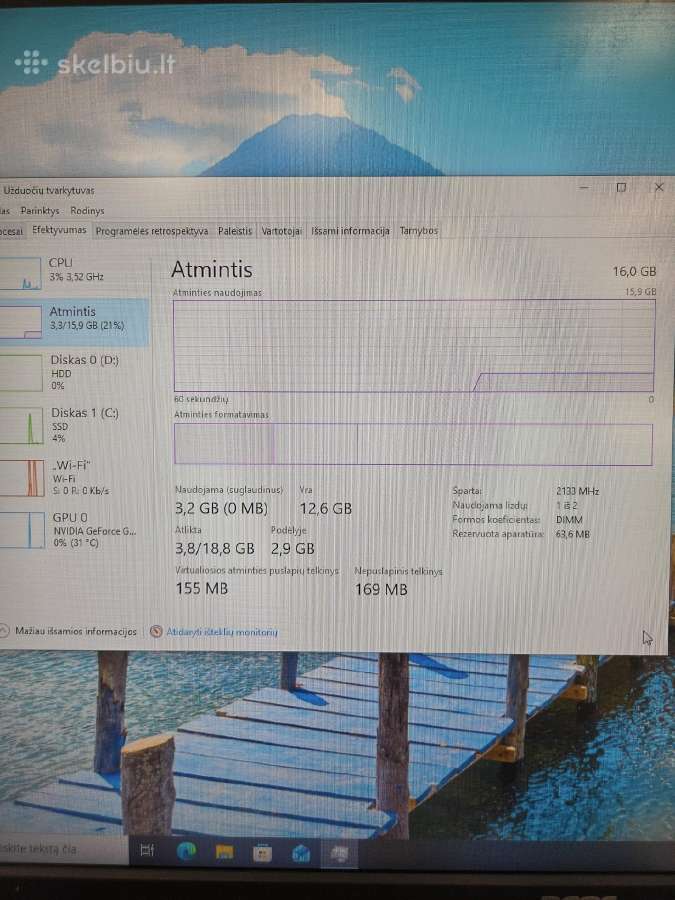Open the Rodinys menu
The width and height of the screenshot is (675, 900).
tap(87, 211)
